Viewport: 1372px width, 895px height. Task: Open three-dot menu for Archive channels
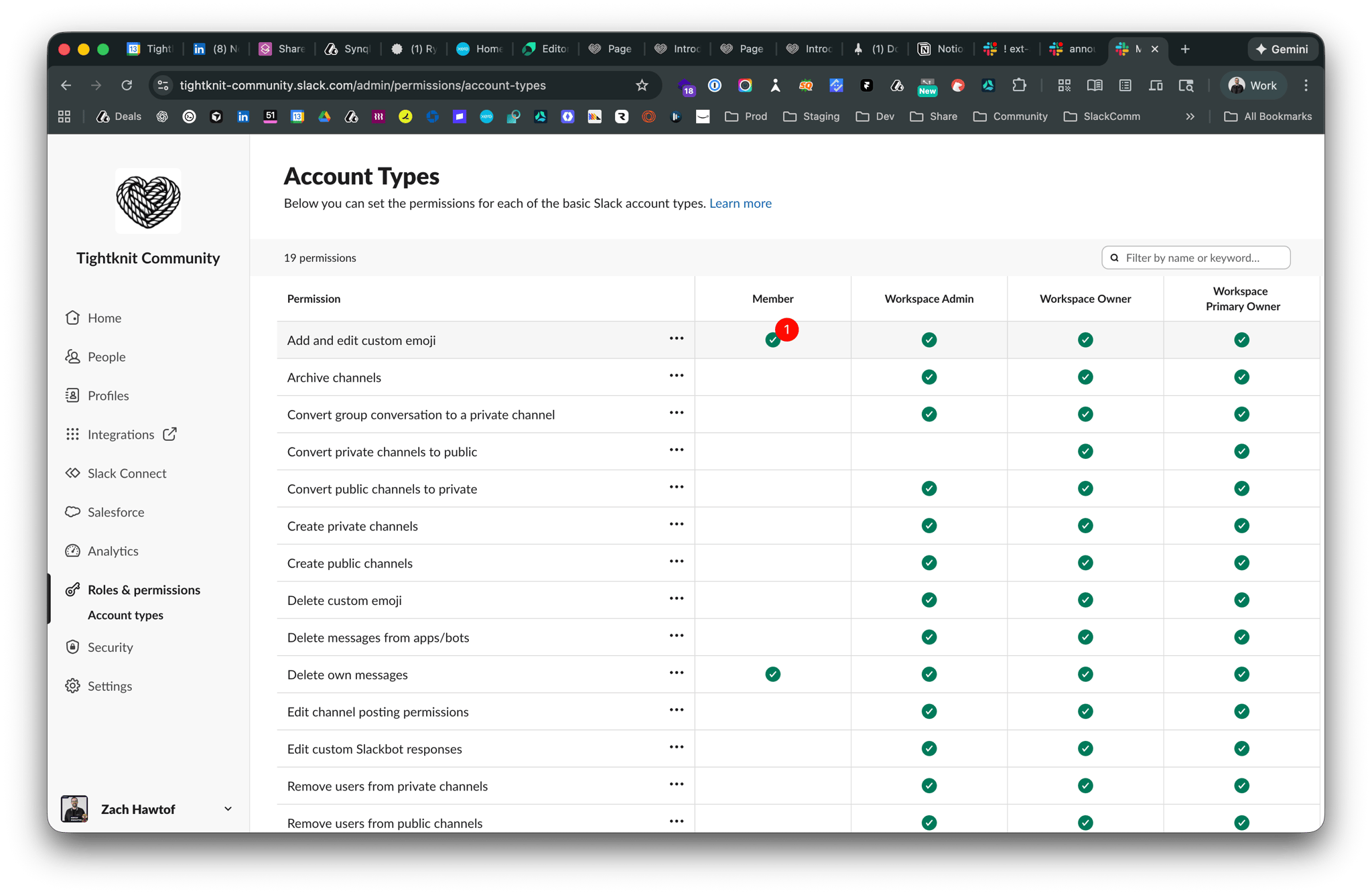(x=676, y=376)
